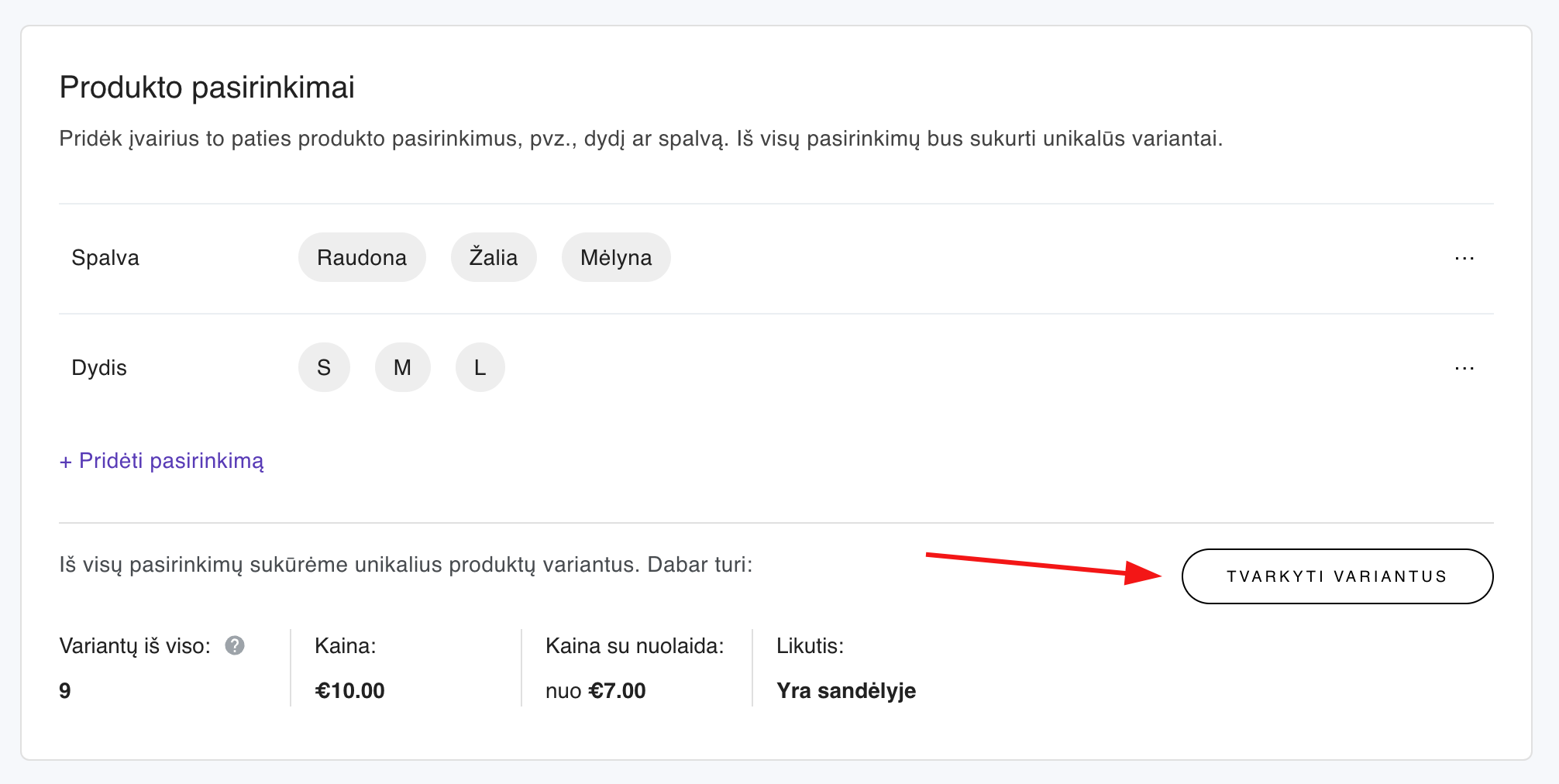Click the help icon beside Variantų iš viso

[235, 645]
